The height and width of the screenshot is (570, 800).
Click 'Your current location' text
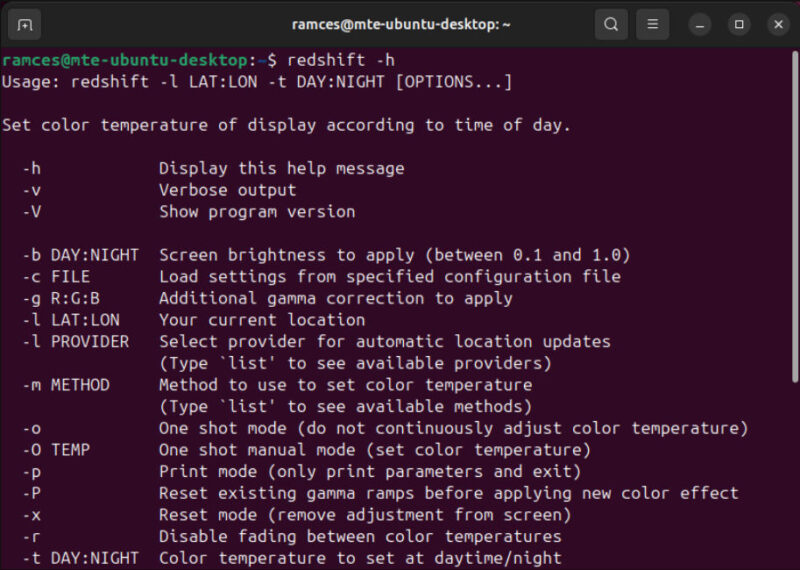click(x=262, y=320)
